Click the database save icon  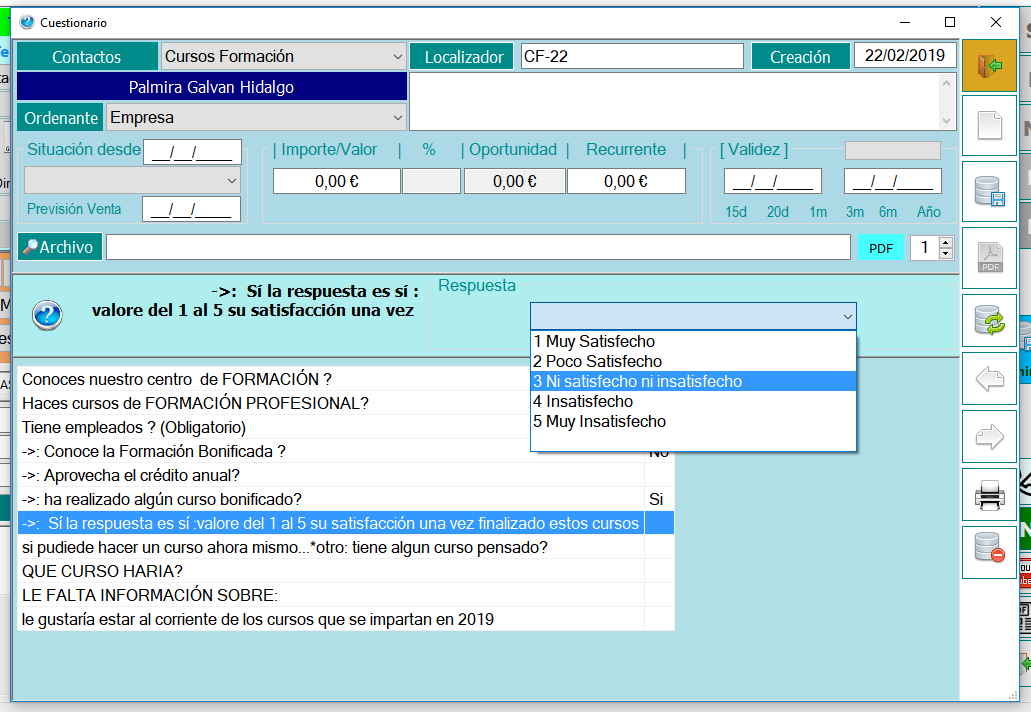[x=989, y=191]
